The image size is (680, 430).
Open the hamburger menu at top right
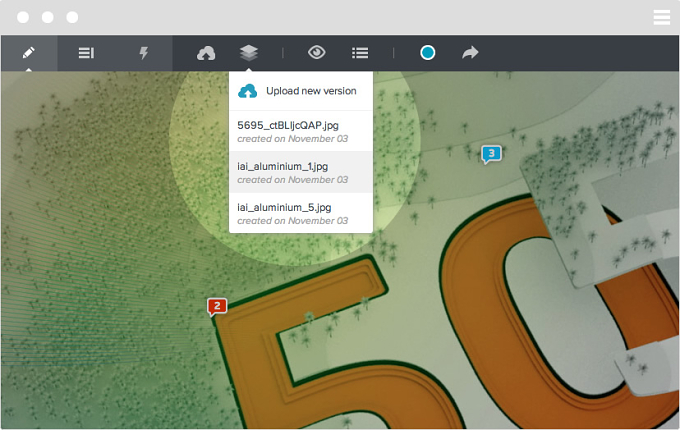point(662,17)
